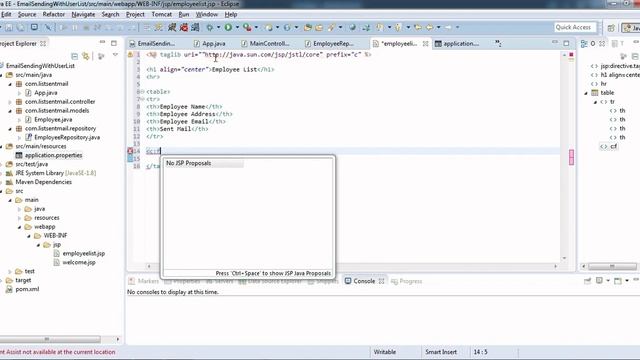Screen dimensions: 640x360
Task: Collapse the com.listsentmail package node
Action: [10, 84]
